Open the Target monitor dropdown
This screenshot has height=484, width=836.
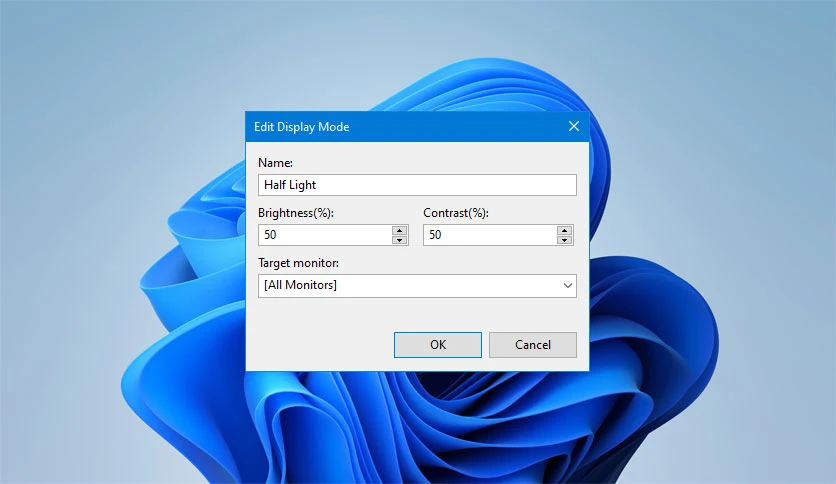pyautogui.click(x=417, y=286)
